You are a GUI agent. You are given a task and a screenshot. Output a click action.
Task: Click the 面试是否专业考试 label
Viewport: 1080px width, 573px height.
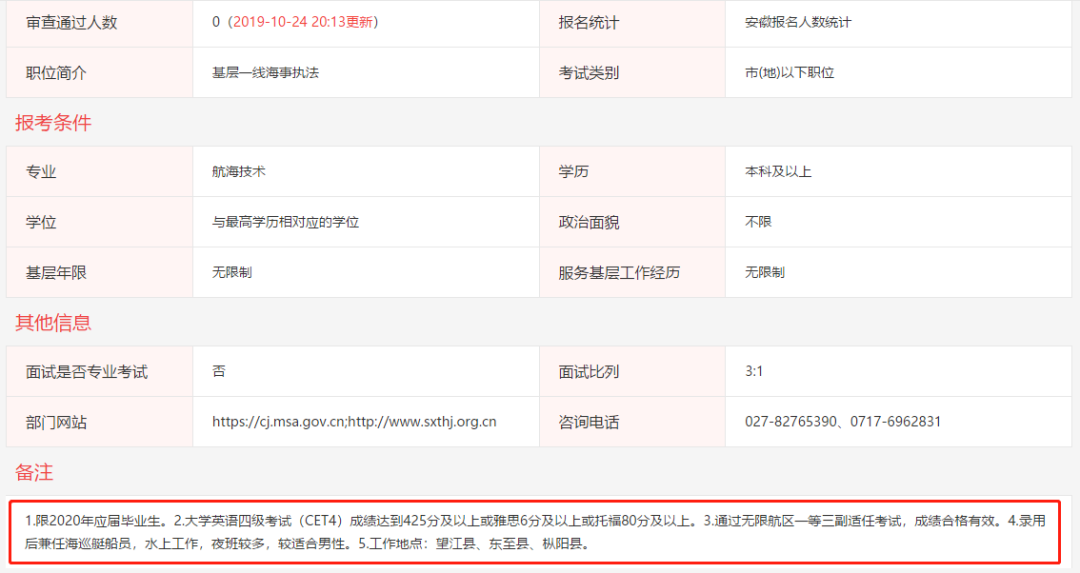pyautogui.click(x=87, y=372)
